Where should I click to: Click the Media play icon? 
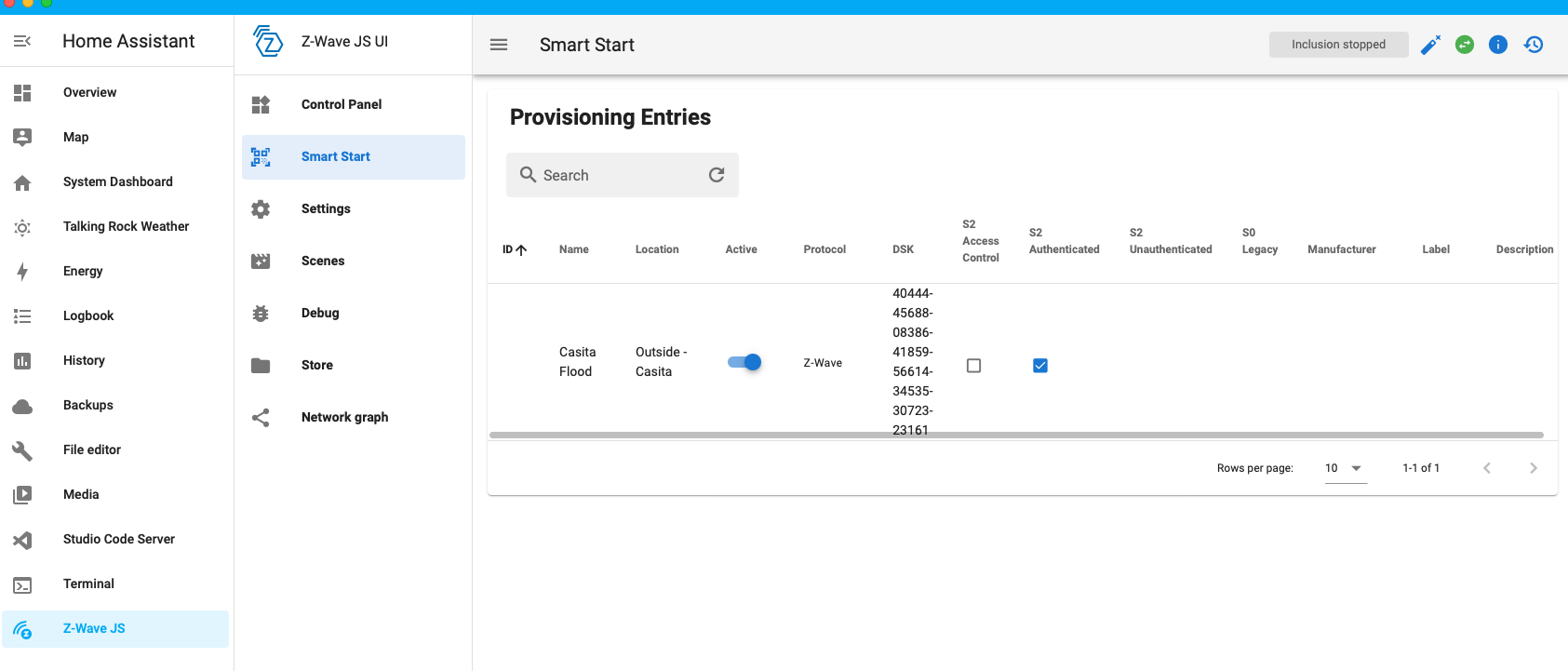[22, 495]
